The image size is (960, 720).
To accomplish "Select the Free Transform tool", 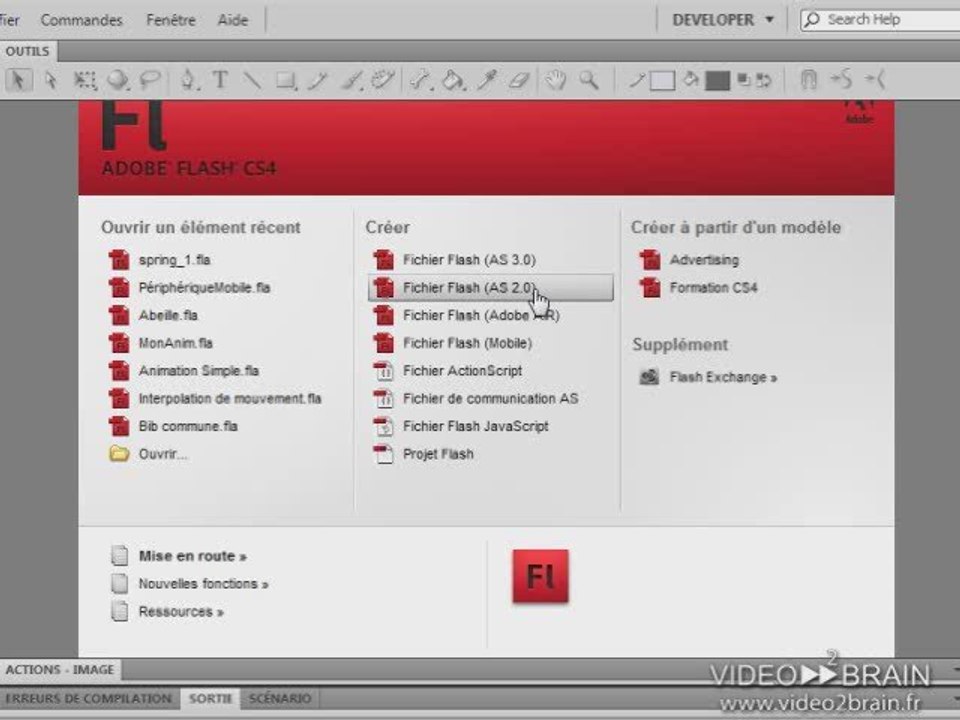I will [84, 80].
